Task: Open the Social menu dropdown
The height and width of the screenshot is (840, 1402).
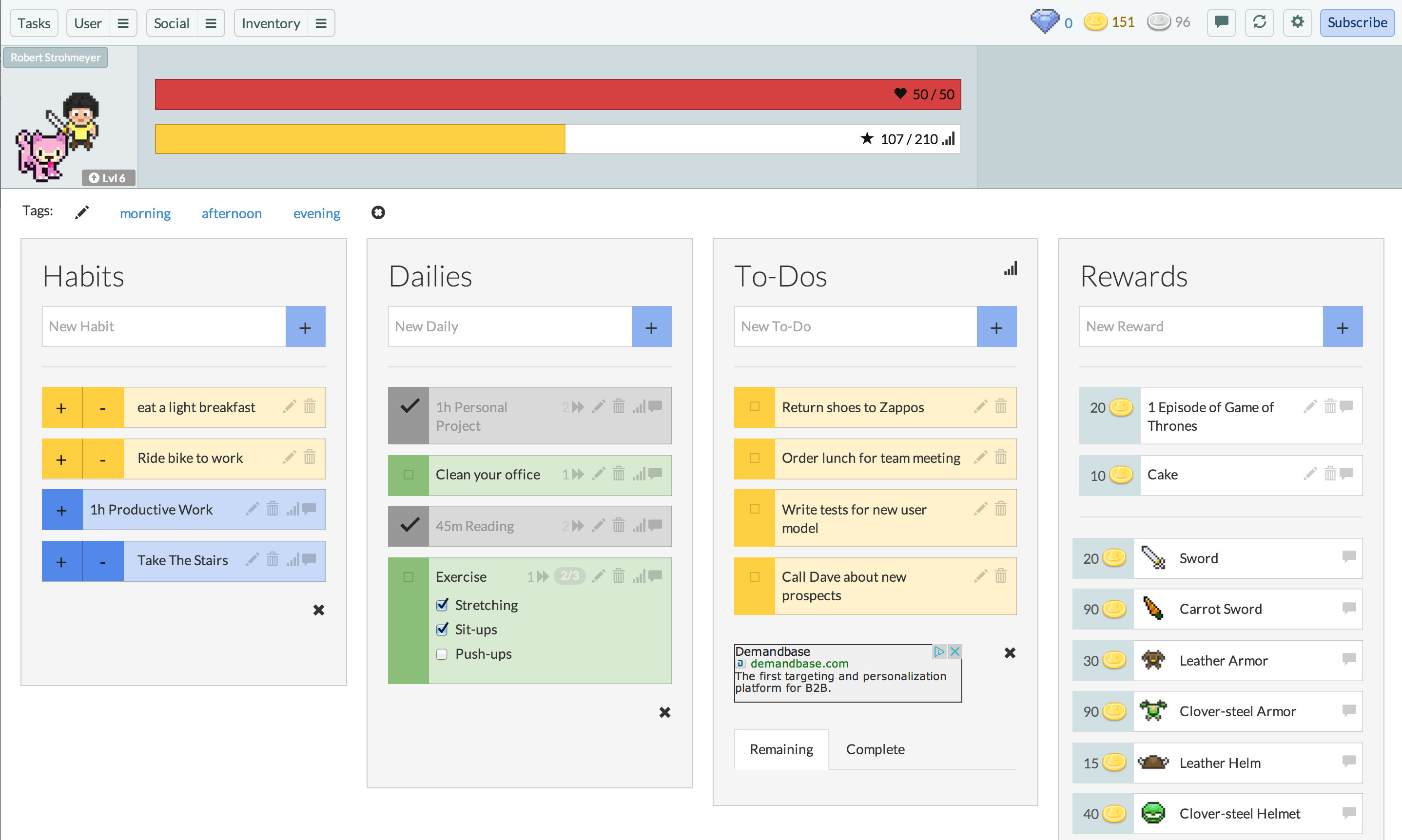Action: [x=211, y=23]
